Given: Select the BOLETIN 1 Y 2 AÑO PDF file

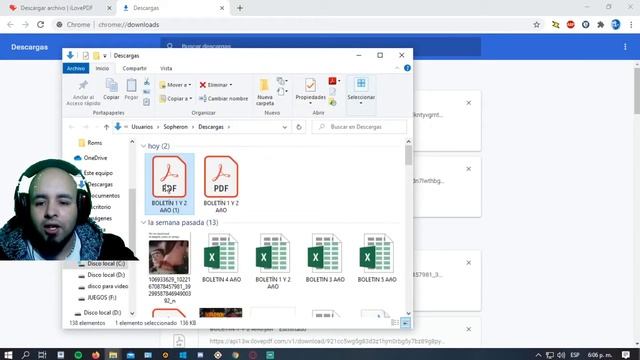Looking at the screenshot, I should click(x=221, y=184).
